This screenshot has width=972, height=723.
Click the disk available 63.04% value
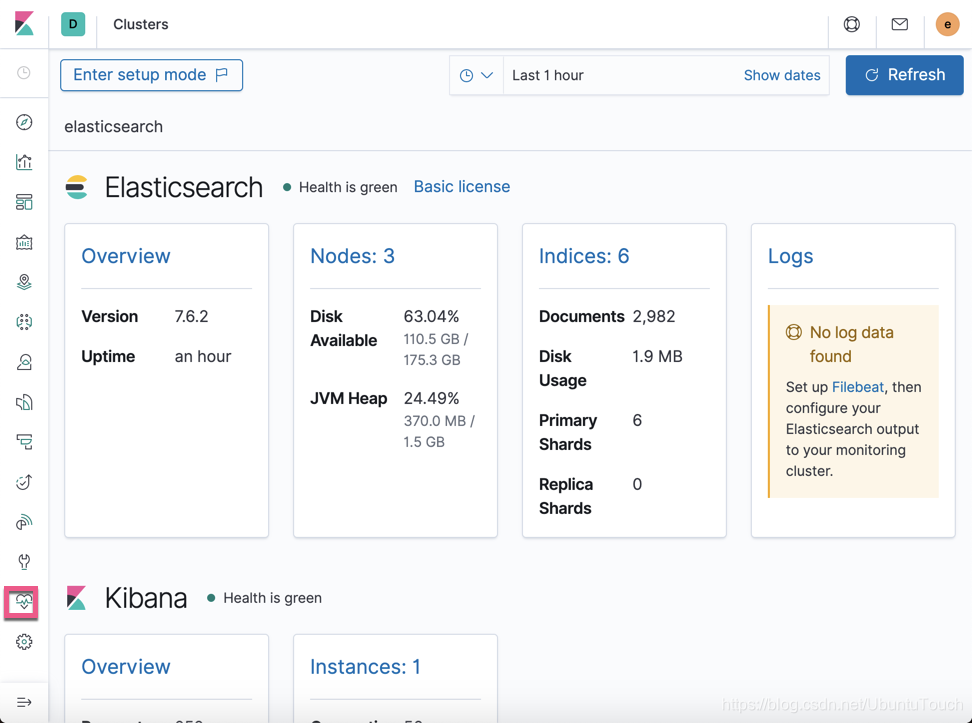[x=431, y=316]
